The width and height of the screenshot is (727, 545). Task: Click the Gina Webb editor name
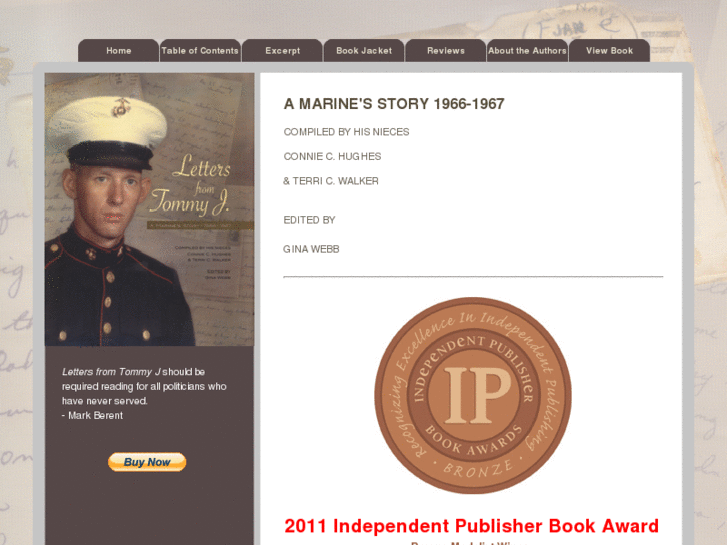point(311,250)
